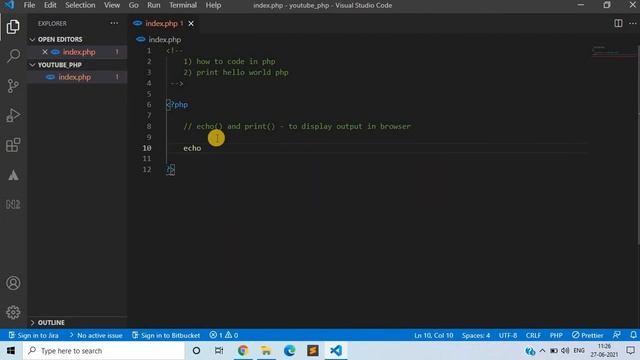The height and width of the screenshot is (360, 640).
Task: Open the Help menu
Action: 213,5
